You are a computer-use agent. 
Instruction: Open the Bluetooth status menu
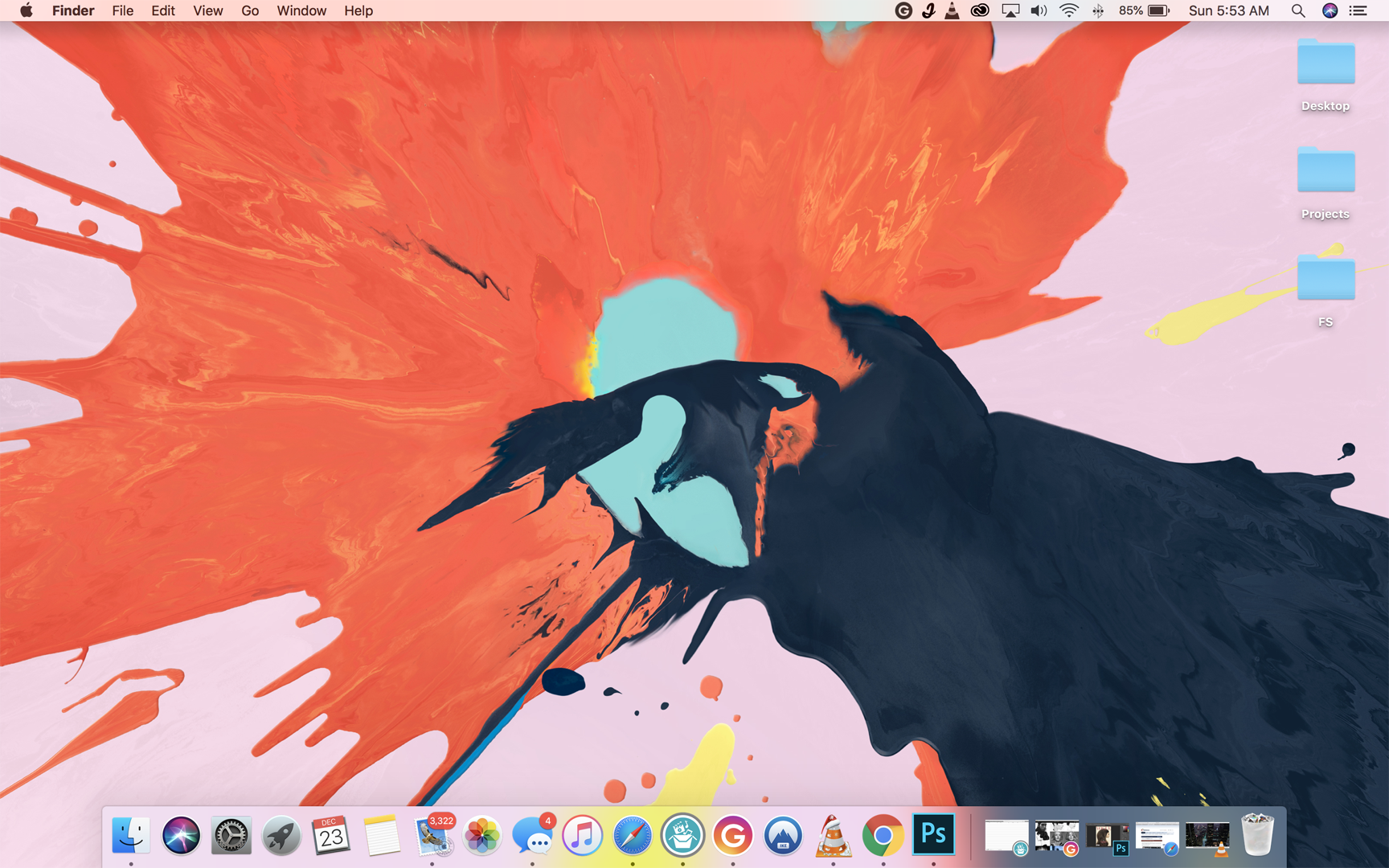[1098, 10]
